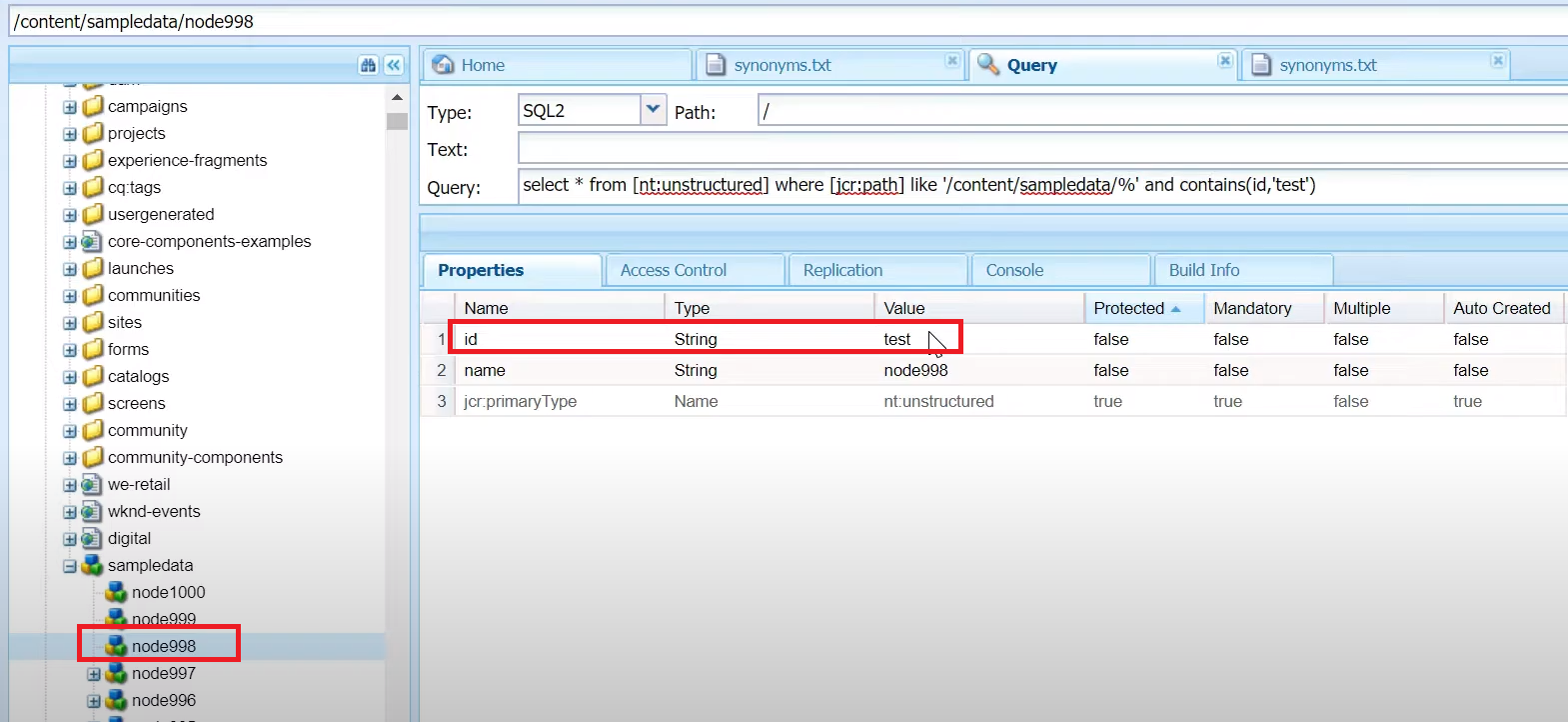Screen dimensions: 1568x722
Task: Close the Query tab
Action: 1224,61
